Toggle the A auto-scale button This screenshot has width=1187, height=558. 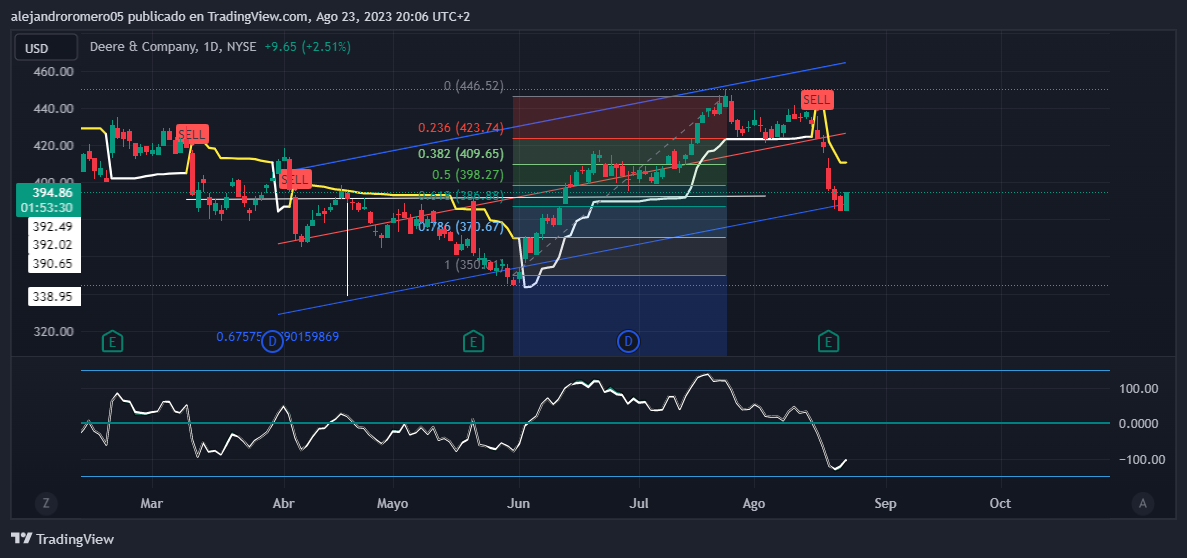pyautogui.click(x=1142, y=503)
